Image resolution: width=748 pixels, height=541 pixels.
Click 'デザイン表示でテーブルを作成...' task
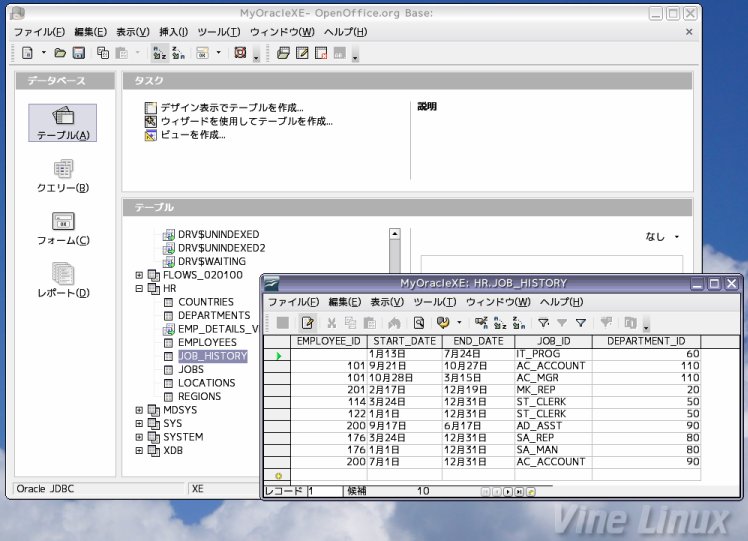coord(232,108)
